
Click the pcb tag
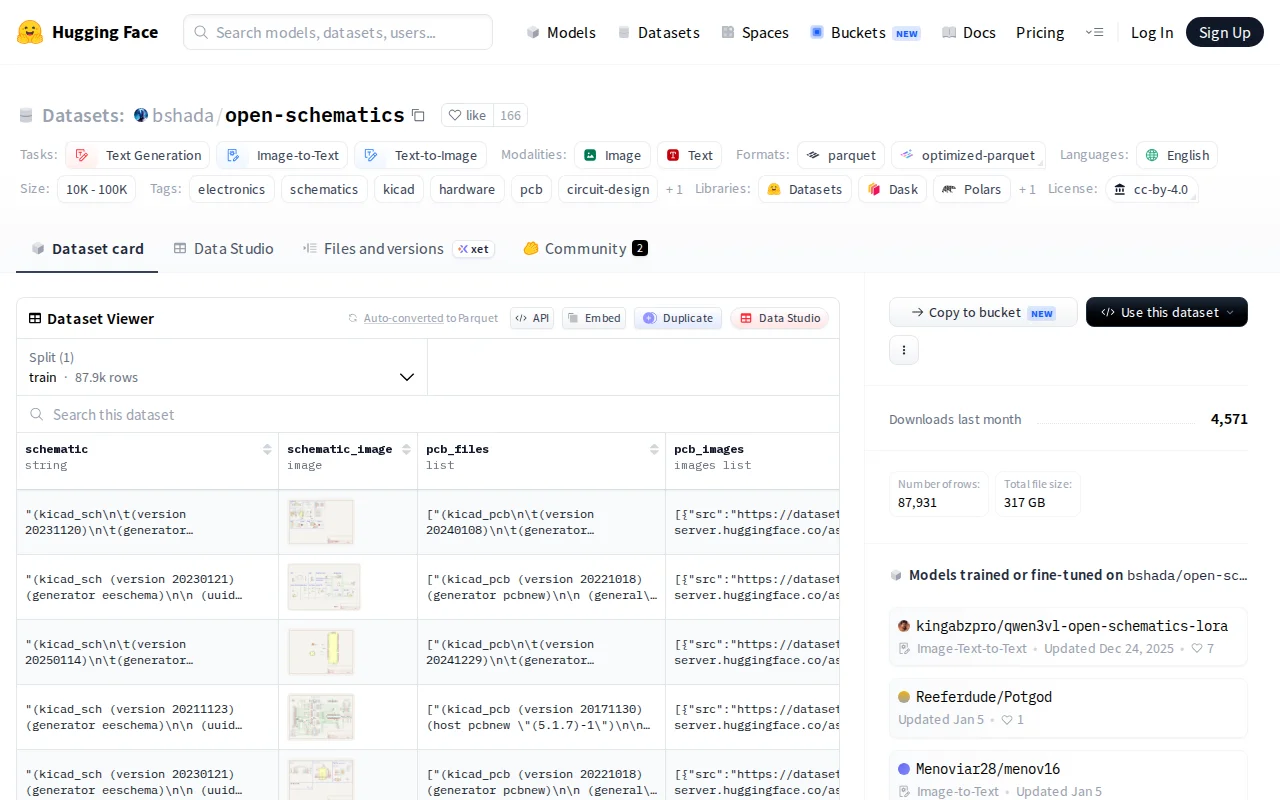tap(531, 189)
